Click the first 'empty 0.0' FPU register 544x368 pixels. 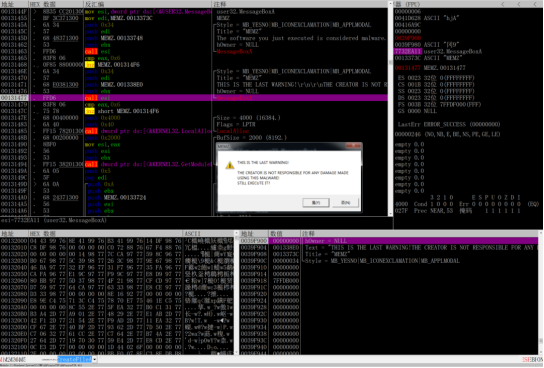coord(409,145)
